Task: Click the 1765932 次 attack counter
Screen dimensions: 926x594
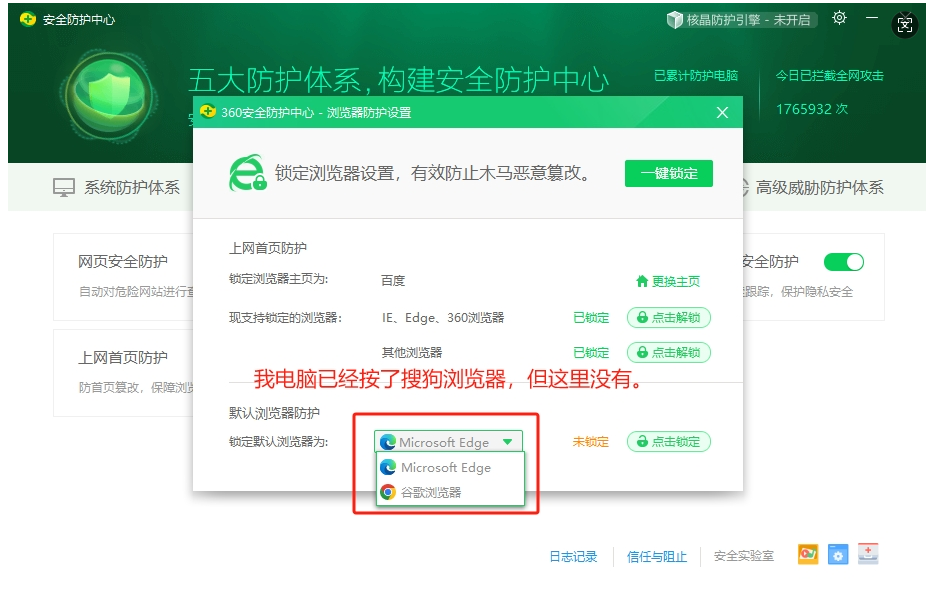Action: [x=811, y=109]
